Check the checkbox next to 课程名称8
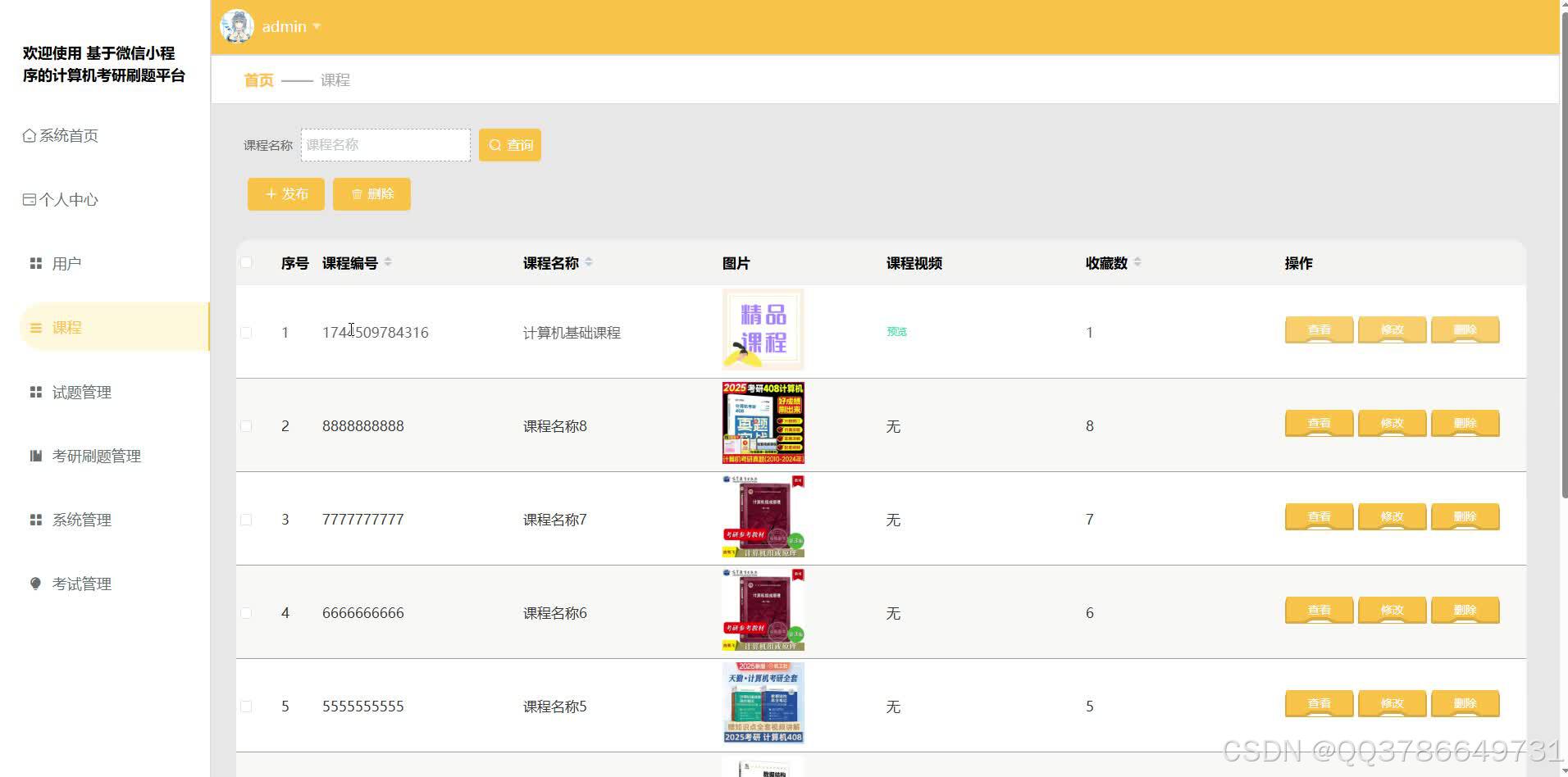The width and height of the screenshot is (1568, 777). 247,425
